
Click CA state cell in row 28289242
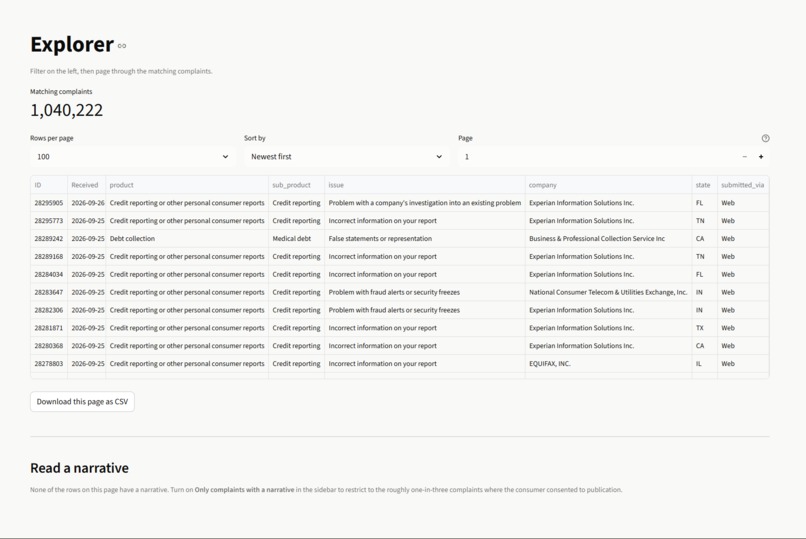tap(705, 239)
